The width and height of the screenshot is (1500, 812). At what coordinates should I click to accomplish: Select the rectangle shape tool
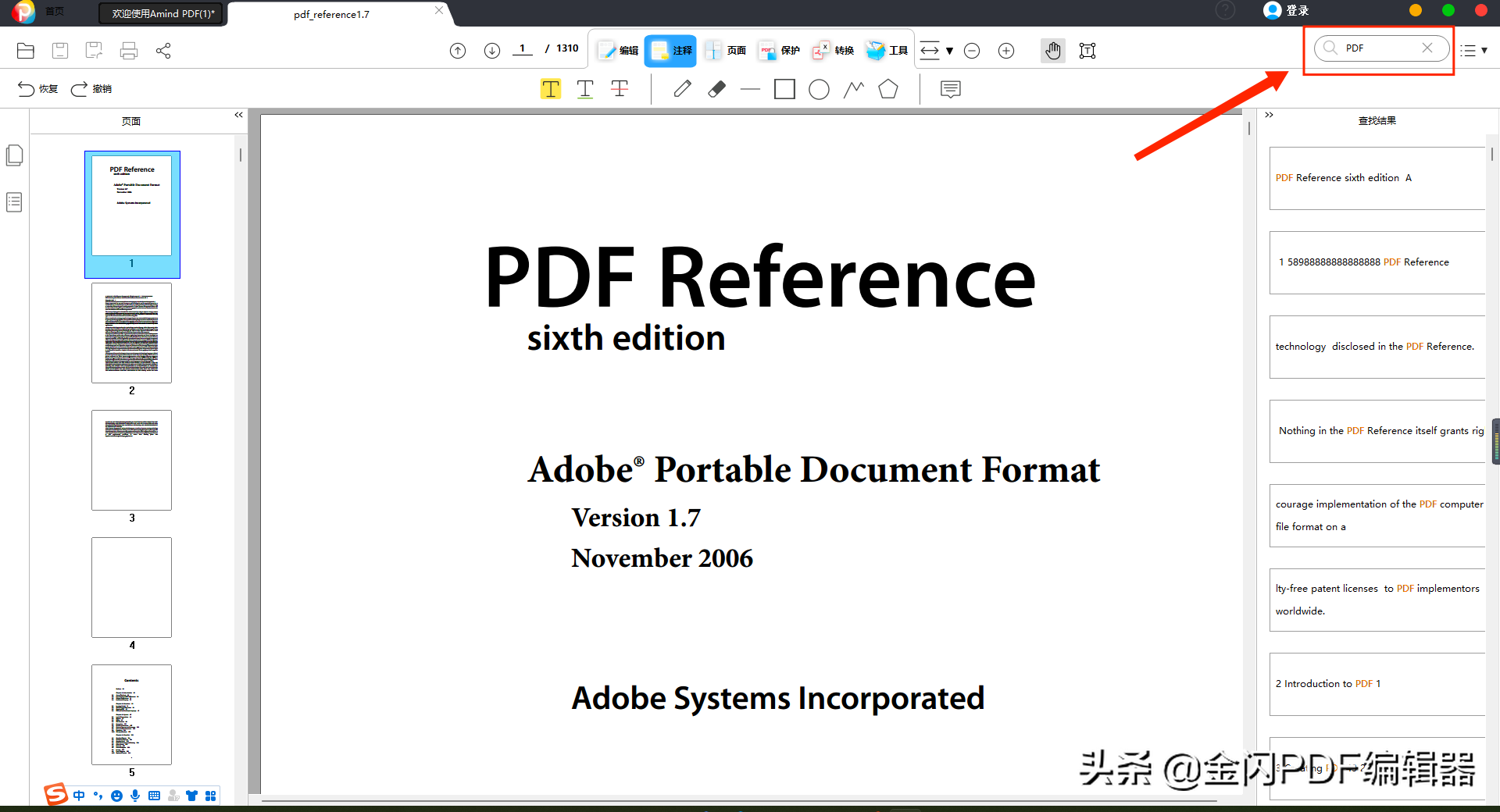784,89
